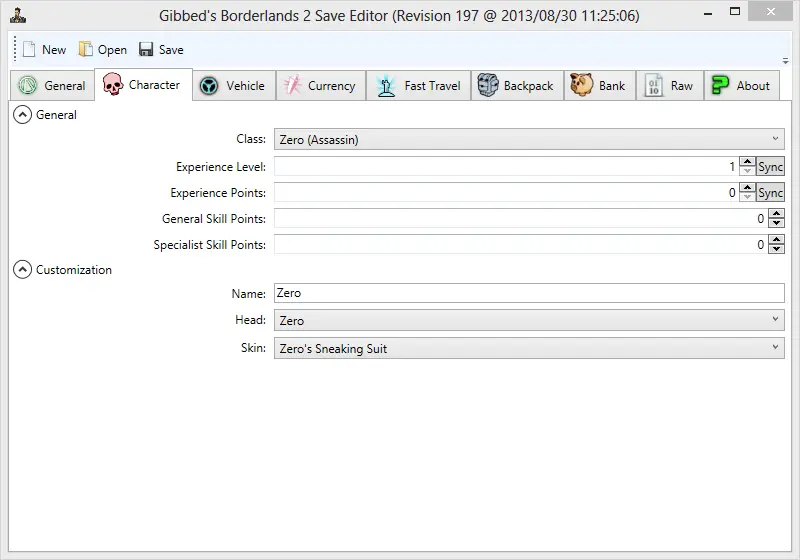Click the Save floppy disk icon
This screenshot has height=560, width=800.
coord(146,50)
